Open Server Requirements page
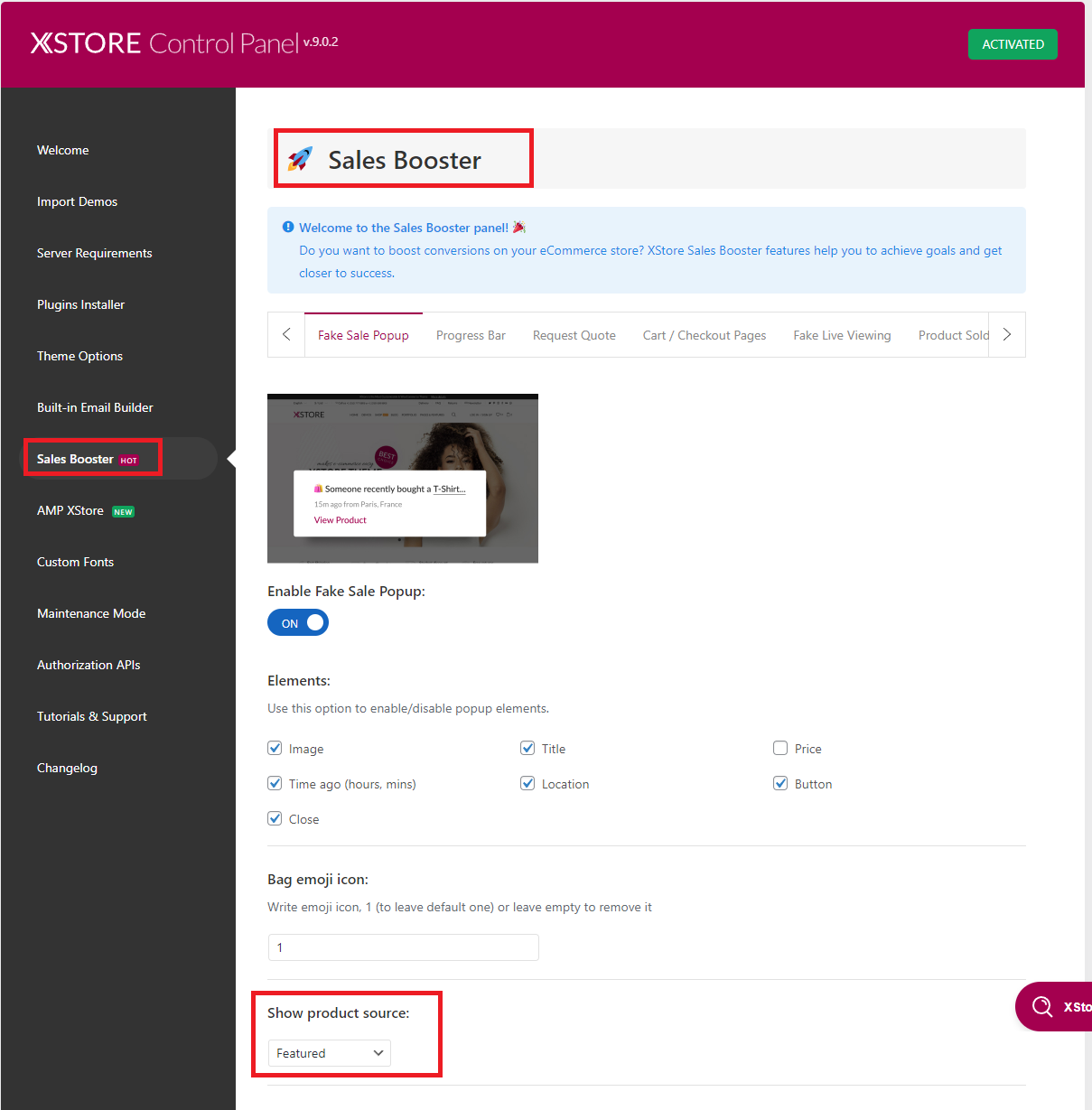The height and width of the screenshot is (1110, 1092). point(94,253)
